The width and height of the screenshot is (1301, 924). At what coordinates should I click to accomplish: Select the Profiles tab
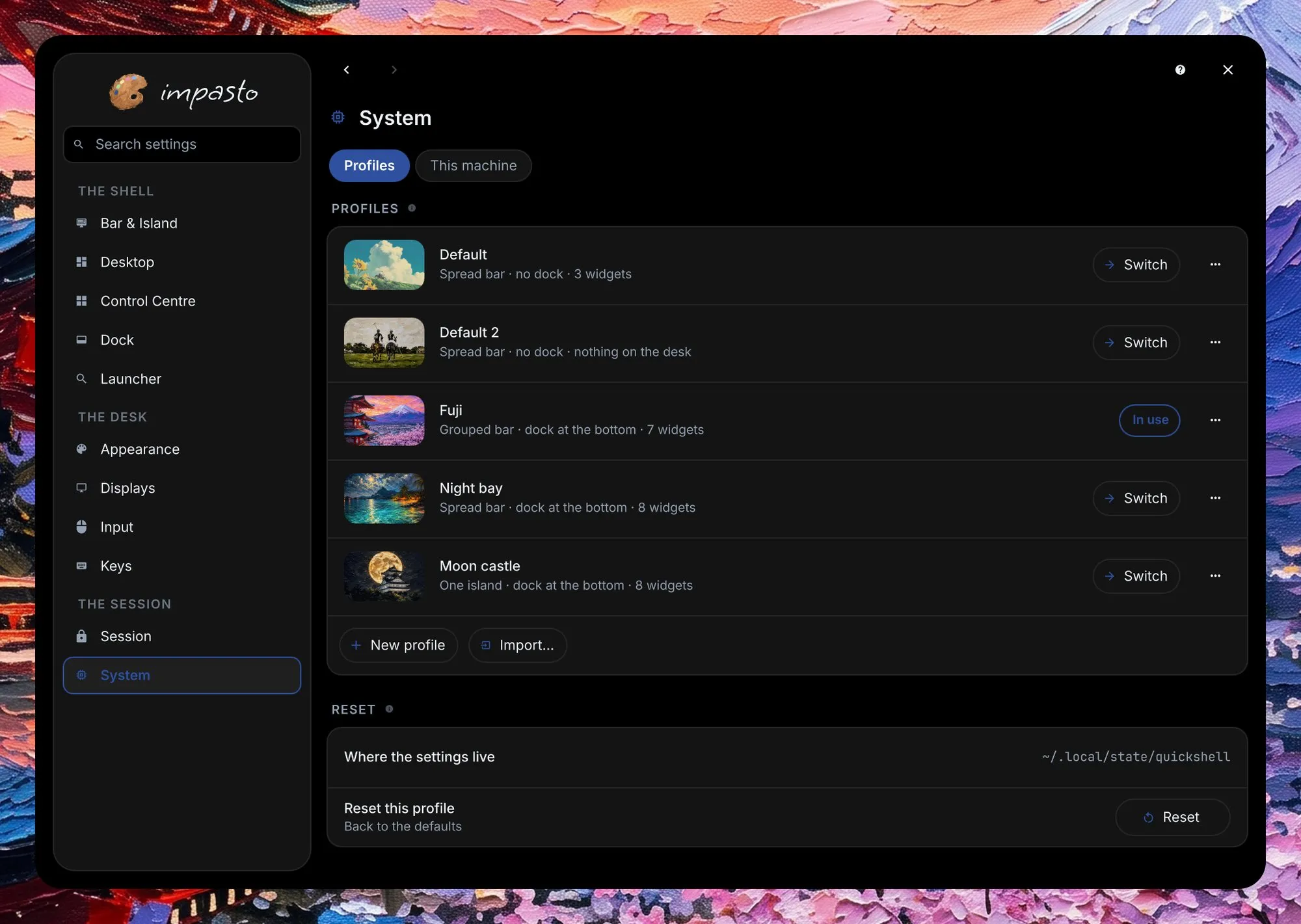[x=369, y=166]
